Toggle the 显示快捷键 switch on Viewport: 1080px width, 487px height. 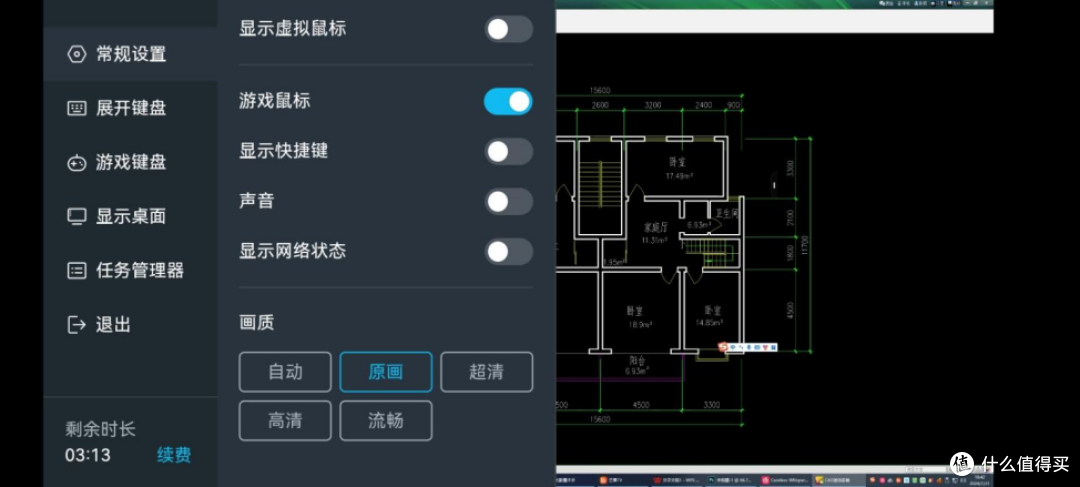pos(508,152)
